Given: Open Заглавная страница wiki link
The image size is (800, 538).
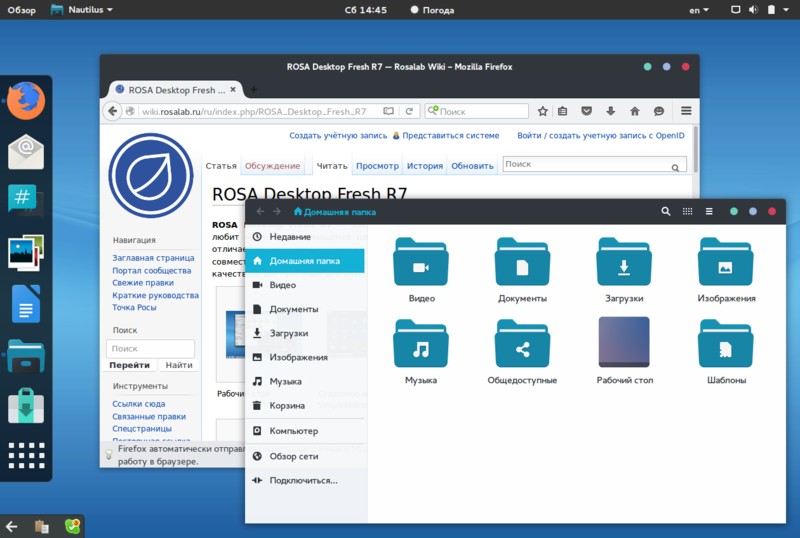Looking at the screenshot, I should point(153,258).
